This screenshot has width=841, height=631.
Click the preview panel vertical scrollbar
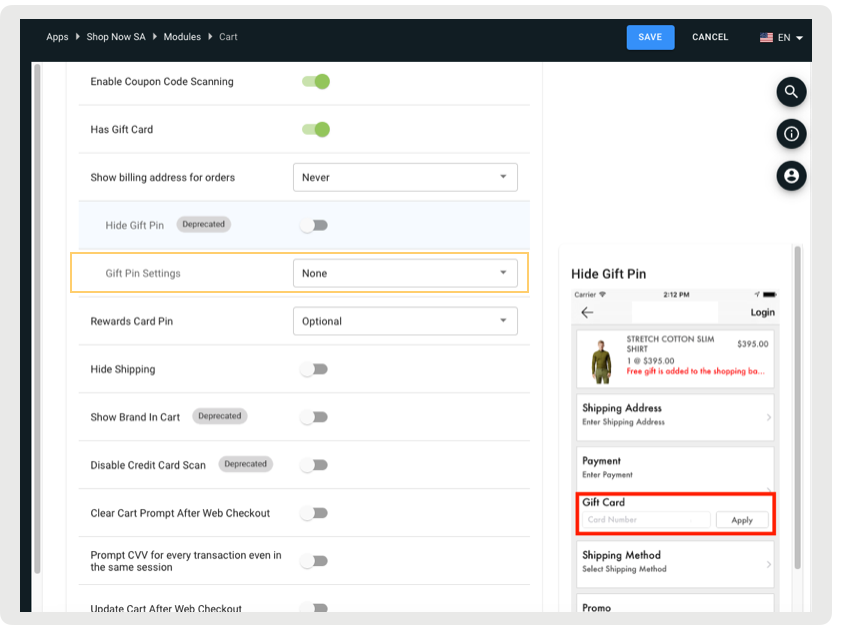798,408
